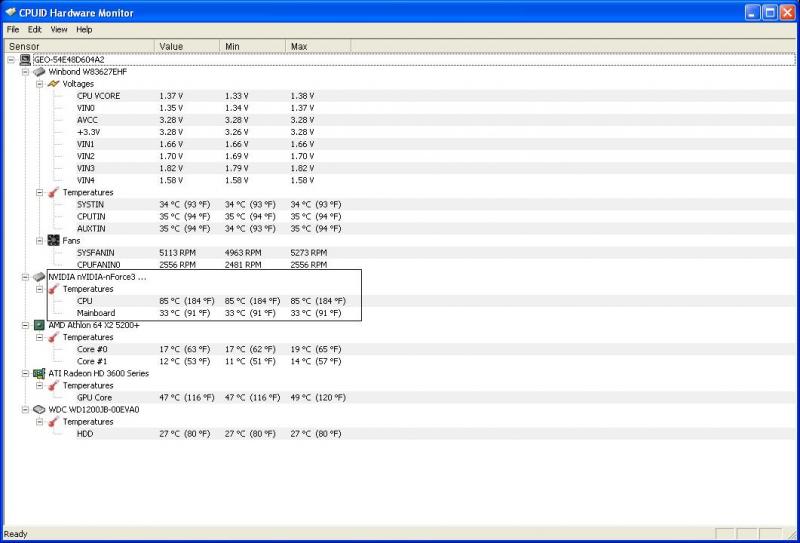This screenshot has height=543, width=800.
Task: Click the 5113 RPM value
Action: click(177, 253)
